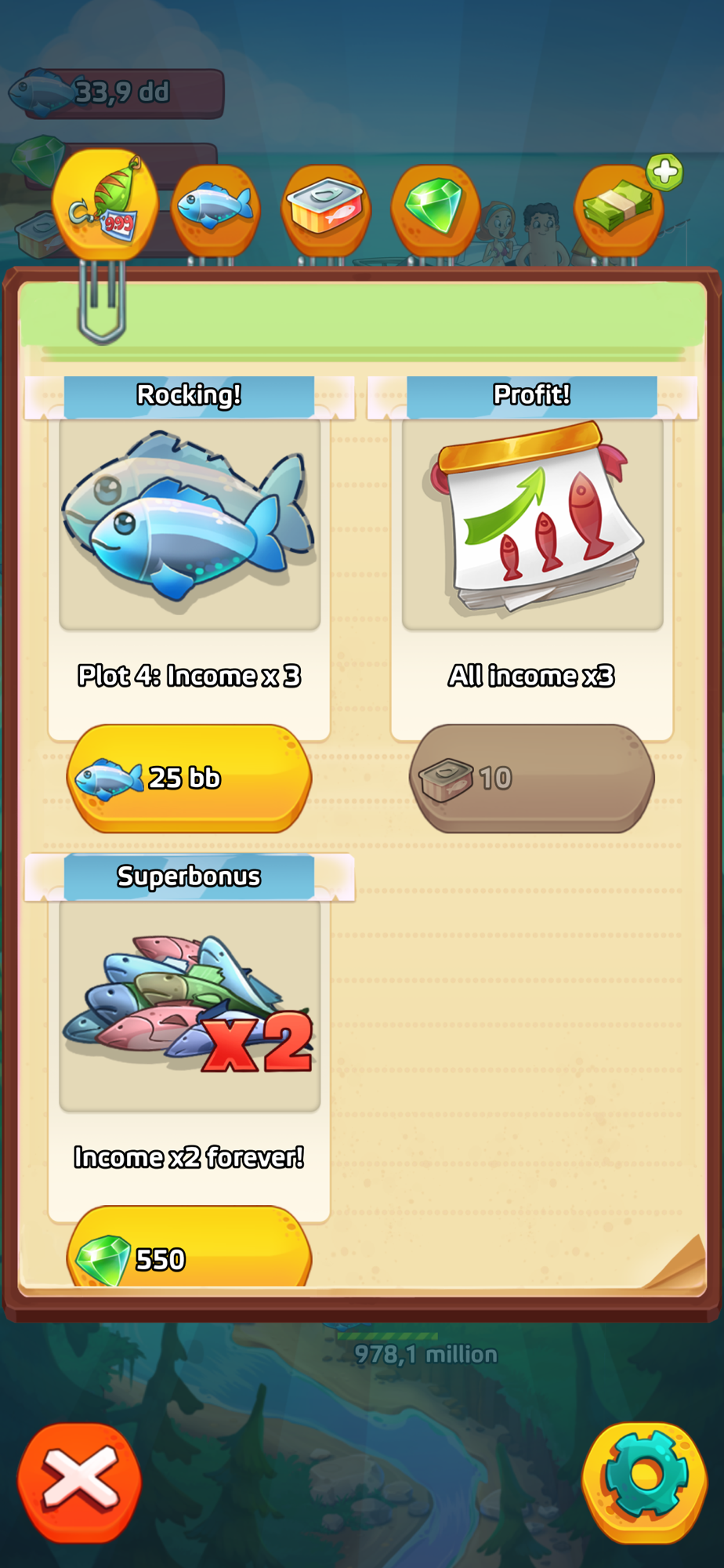Open the green gem tab
This screenshot has height=1568, width=724.
(436, 210)
